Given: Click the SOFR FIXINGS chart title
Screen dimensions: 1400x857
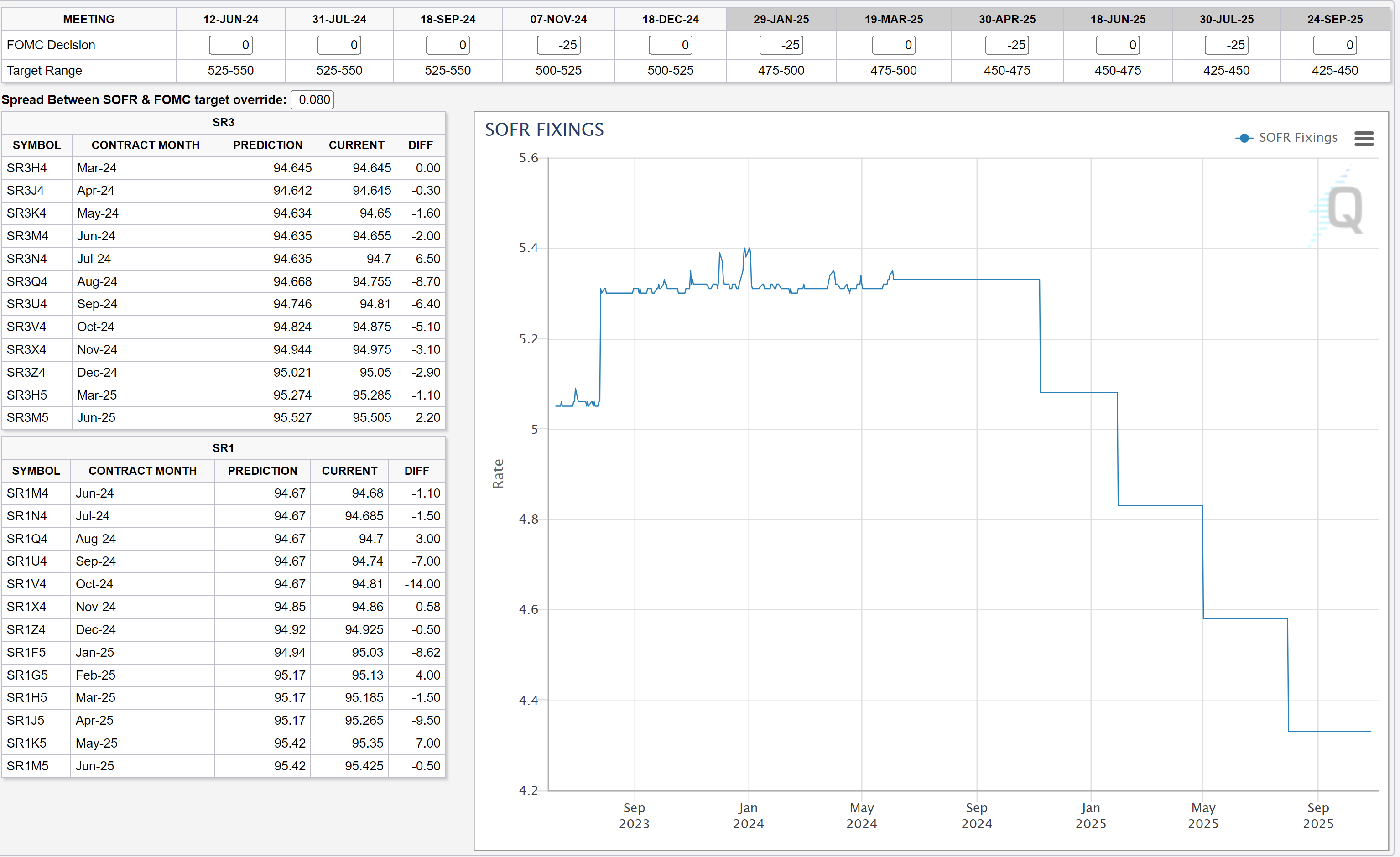Looking at the screenshot, I should click(x=544, y=130).
